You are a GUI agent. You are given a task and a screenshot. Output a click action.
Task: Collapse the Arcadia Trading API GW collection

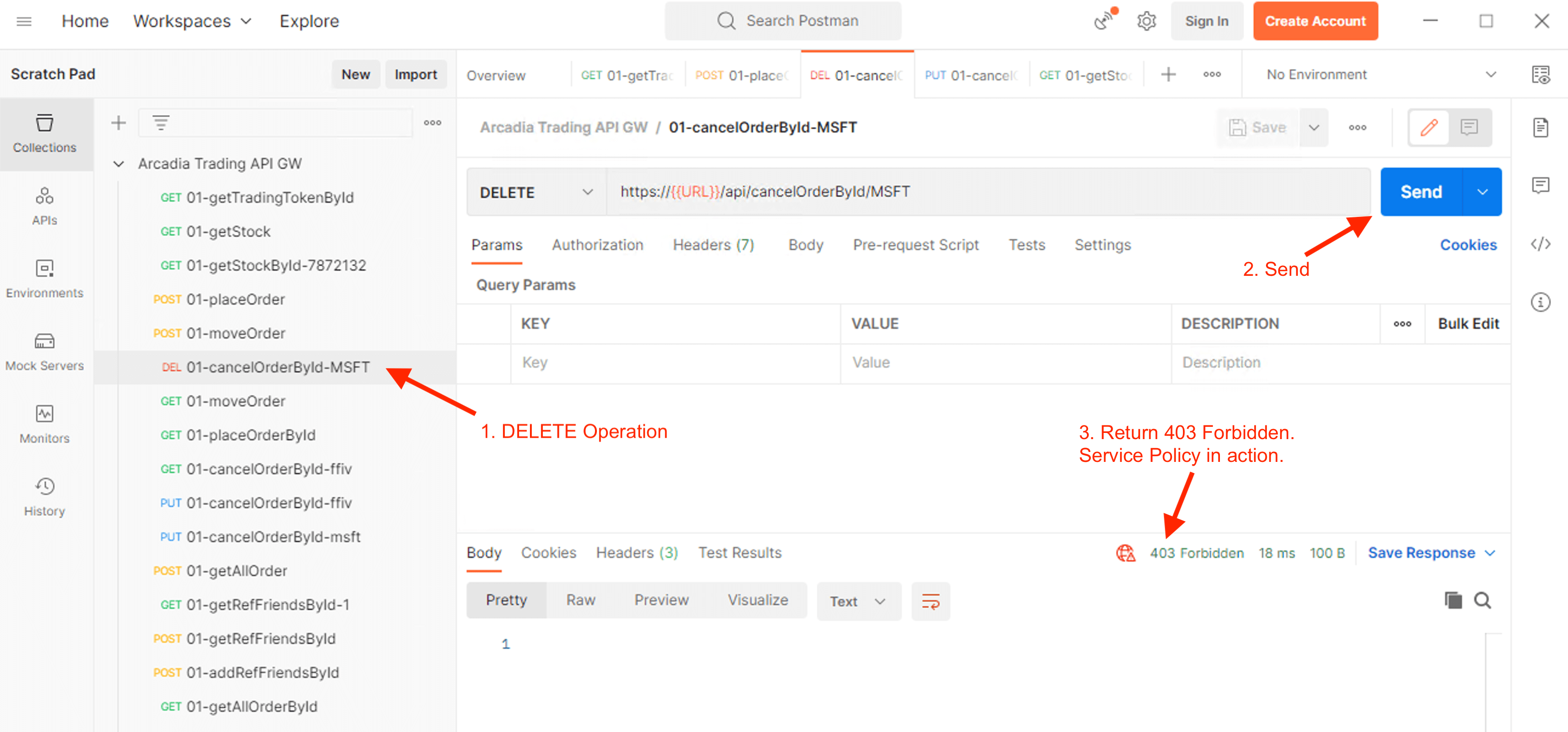point(119,164)
